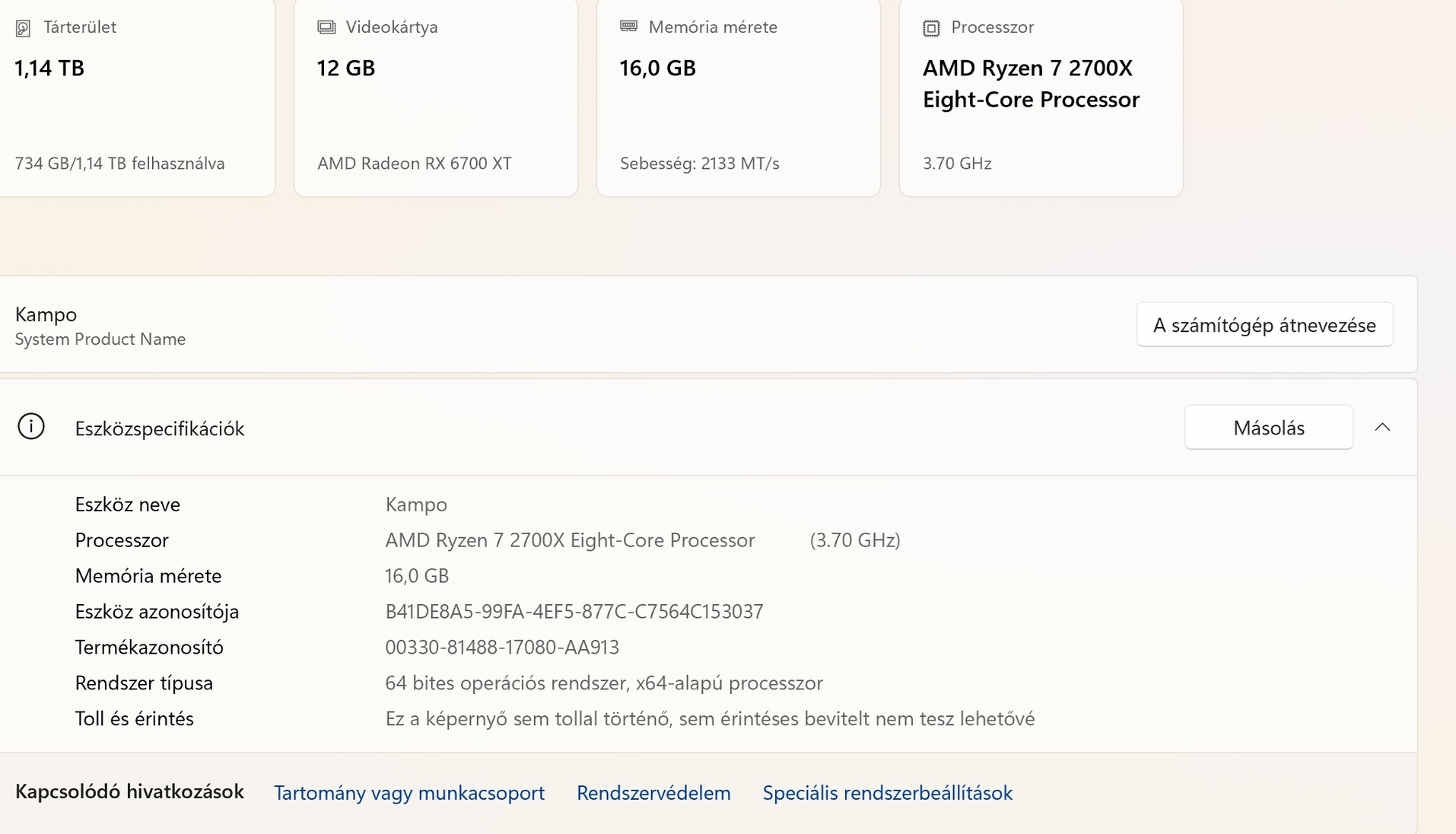
Task: Click the CPU icon beside Processzor
Action: point(931,28)
